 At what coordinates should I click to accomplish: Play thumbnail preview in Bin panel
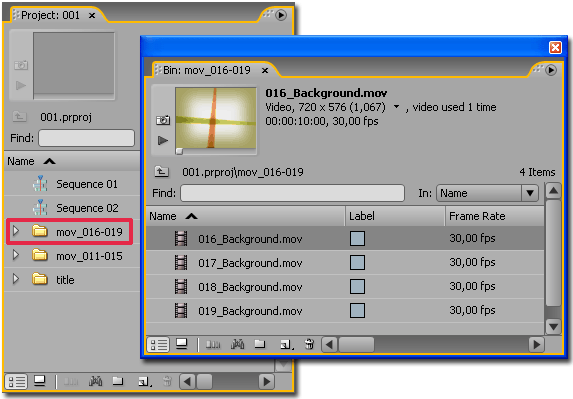(x=163, y=140)
